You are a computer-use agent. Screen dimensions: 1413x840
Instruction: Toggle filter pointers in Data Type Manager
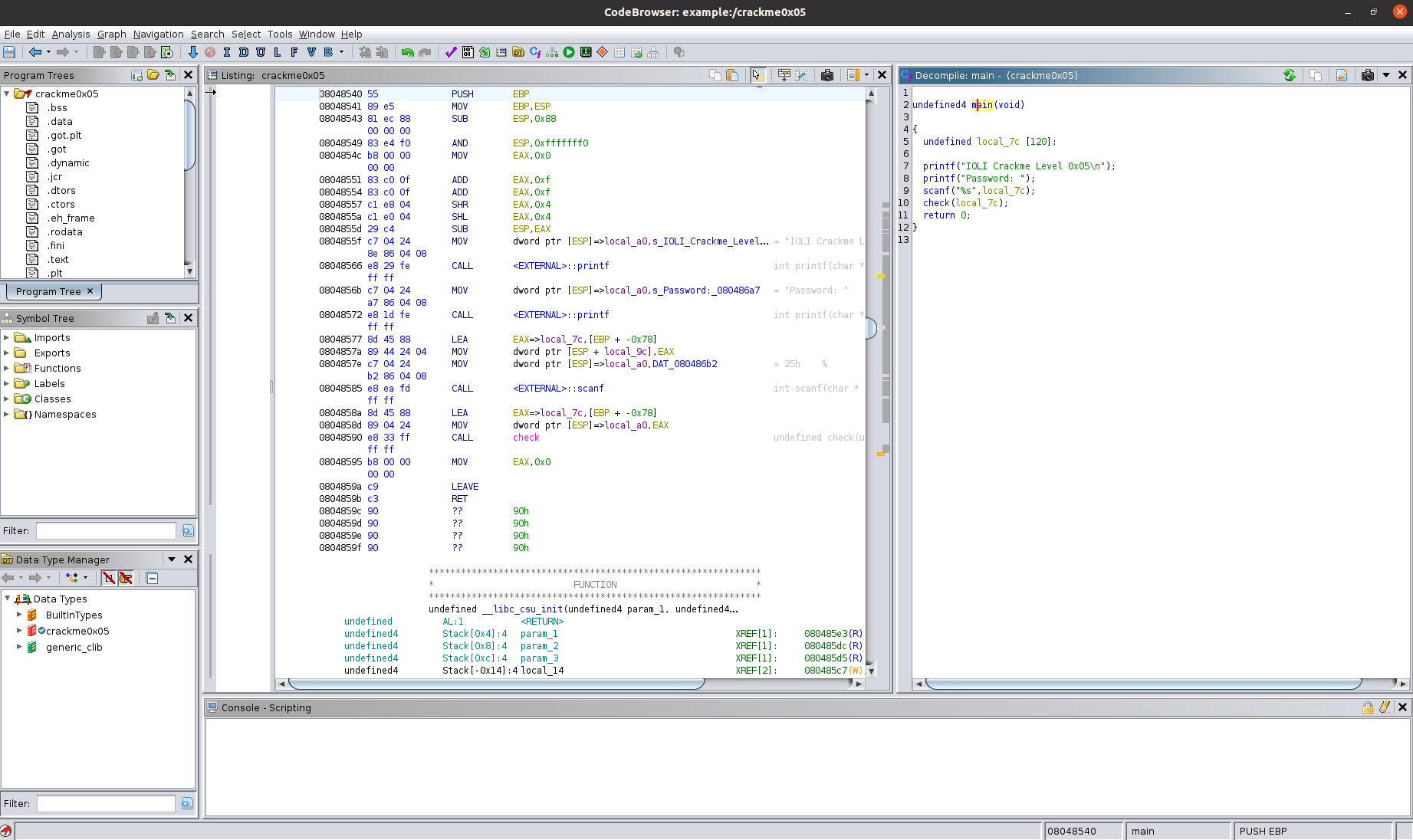(x=126, y=578)
